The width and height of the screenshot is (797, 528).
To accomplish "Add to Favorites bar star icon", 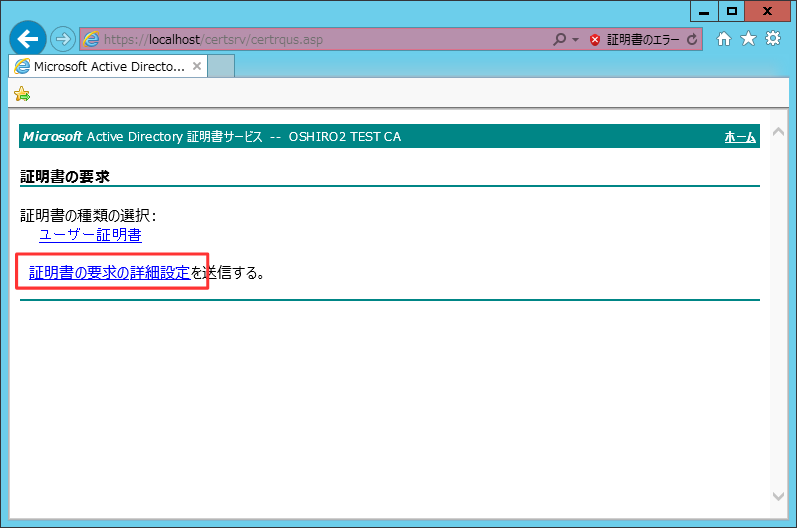I will 22,94.
